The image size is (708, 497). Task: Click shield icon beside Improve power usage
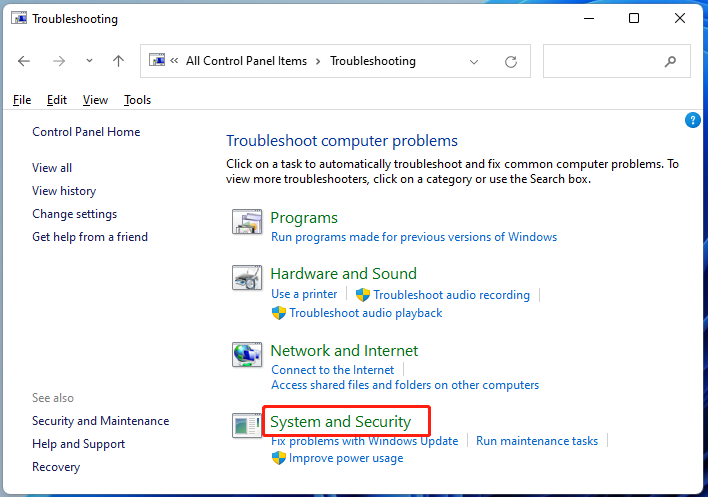279,458
